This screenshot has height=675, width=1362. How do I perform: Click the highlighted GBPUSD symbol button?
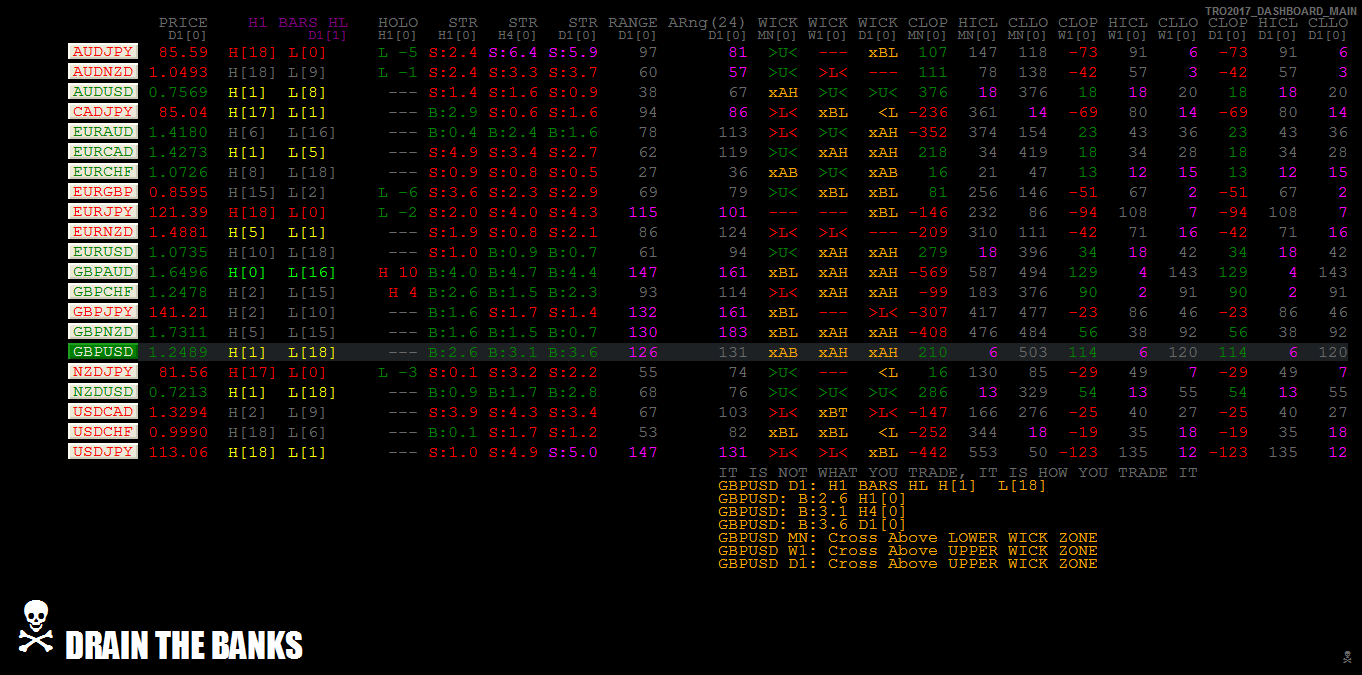pos(102,351)
